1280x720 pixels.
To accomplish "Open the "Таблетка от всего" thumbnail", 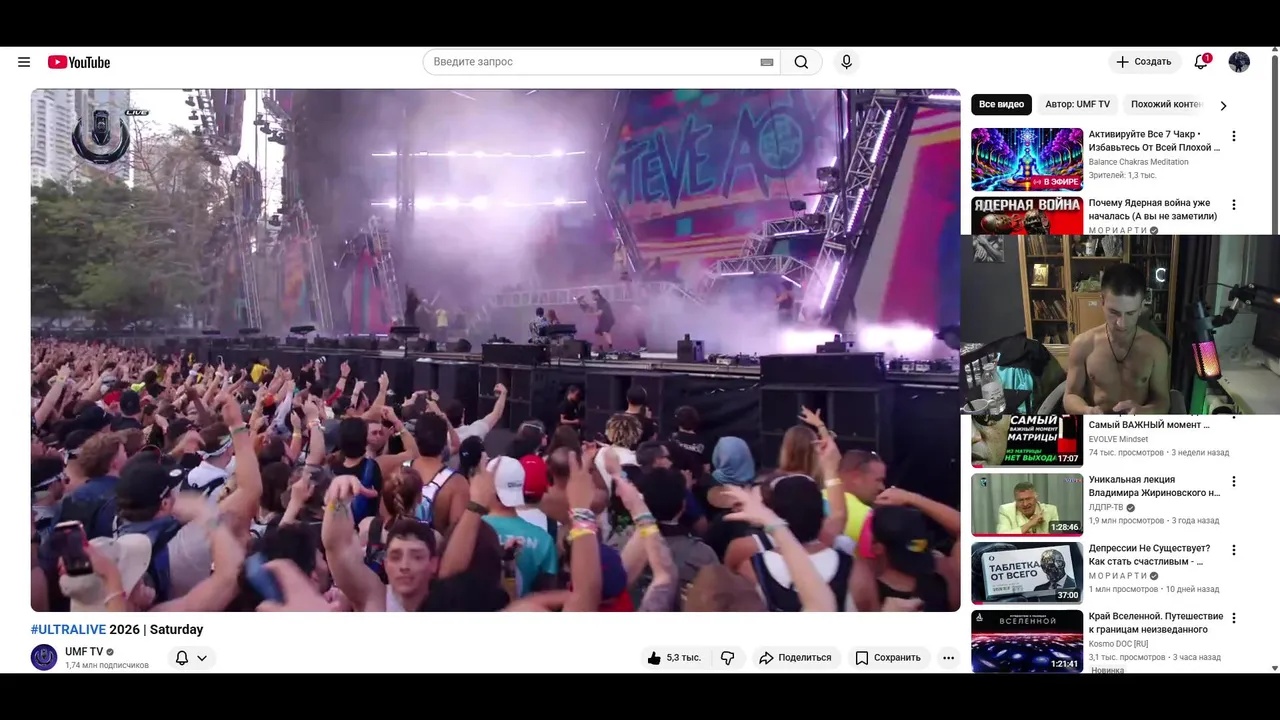I will (x=1027, y=573).
